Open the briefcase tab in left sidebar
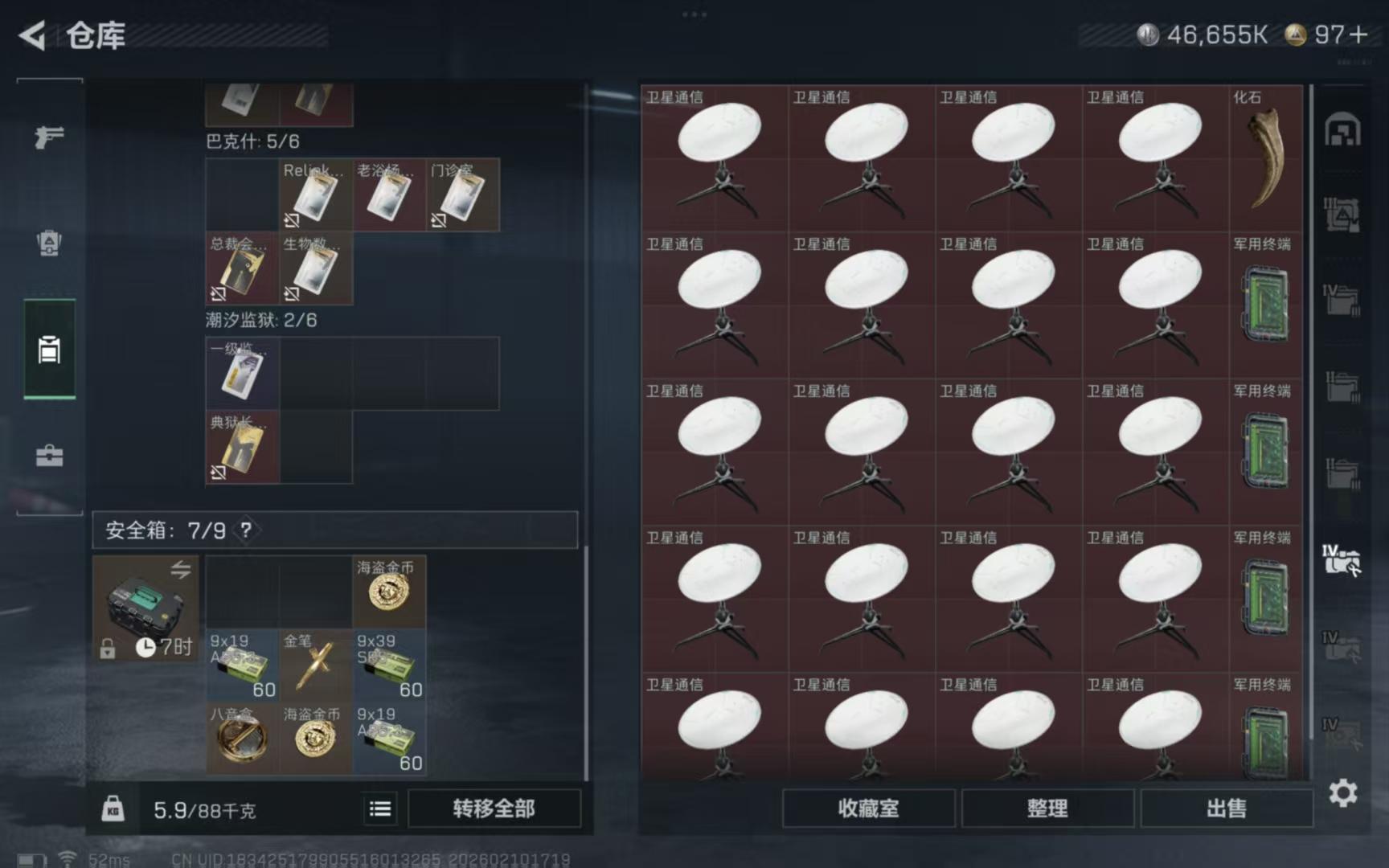 click(49, 456)
